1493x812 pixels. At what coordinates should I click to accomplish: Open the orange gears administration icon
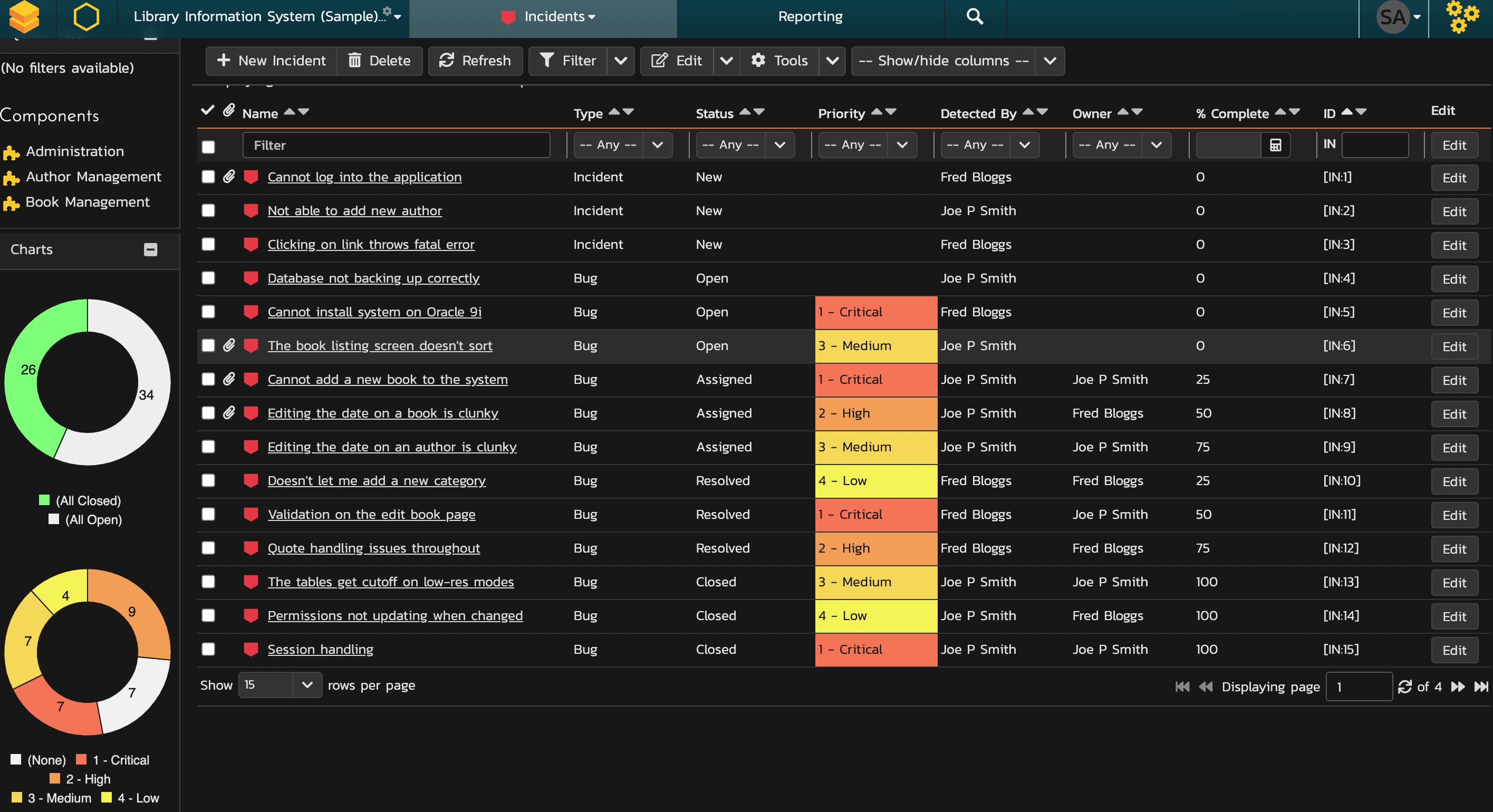point(1462,16)
